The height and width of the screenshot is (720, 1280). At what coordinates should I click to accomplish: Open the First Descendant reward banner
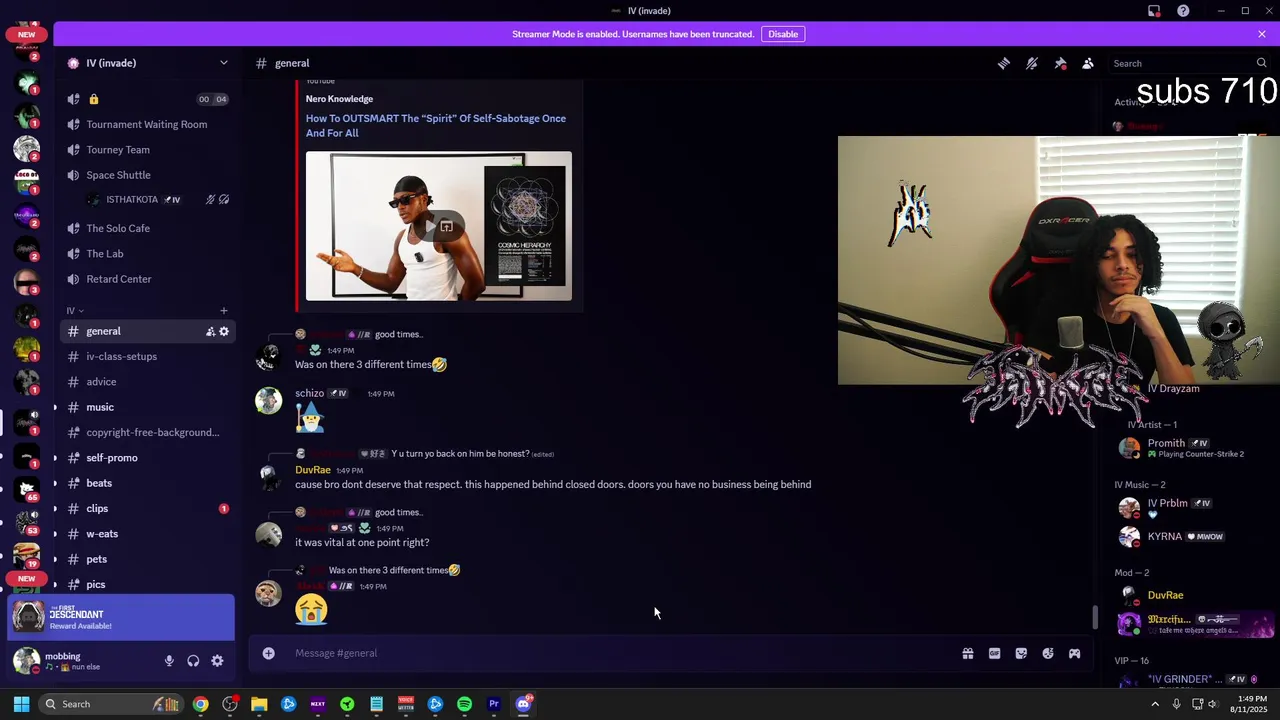coord(121,618)
